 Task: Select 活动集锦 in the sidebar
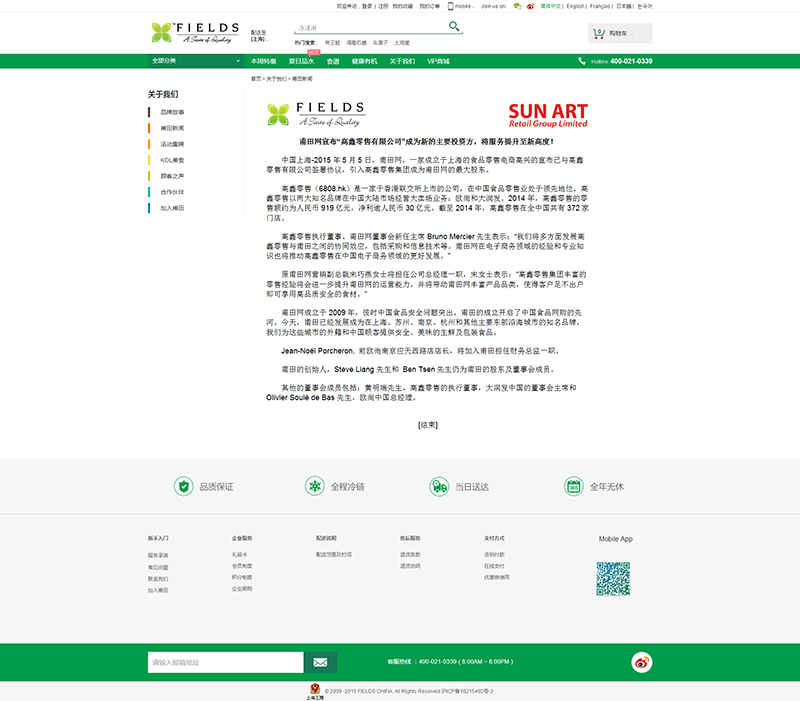pos(172,144)
